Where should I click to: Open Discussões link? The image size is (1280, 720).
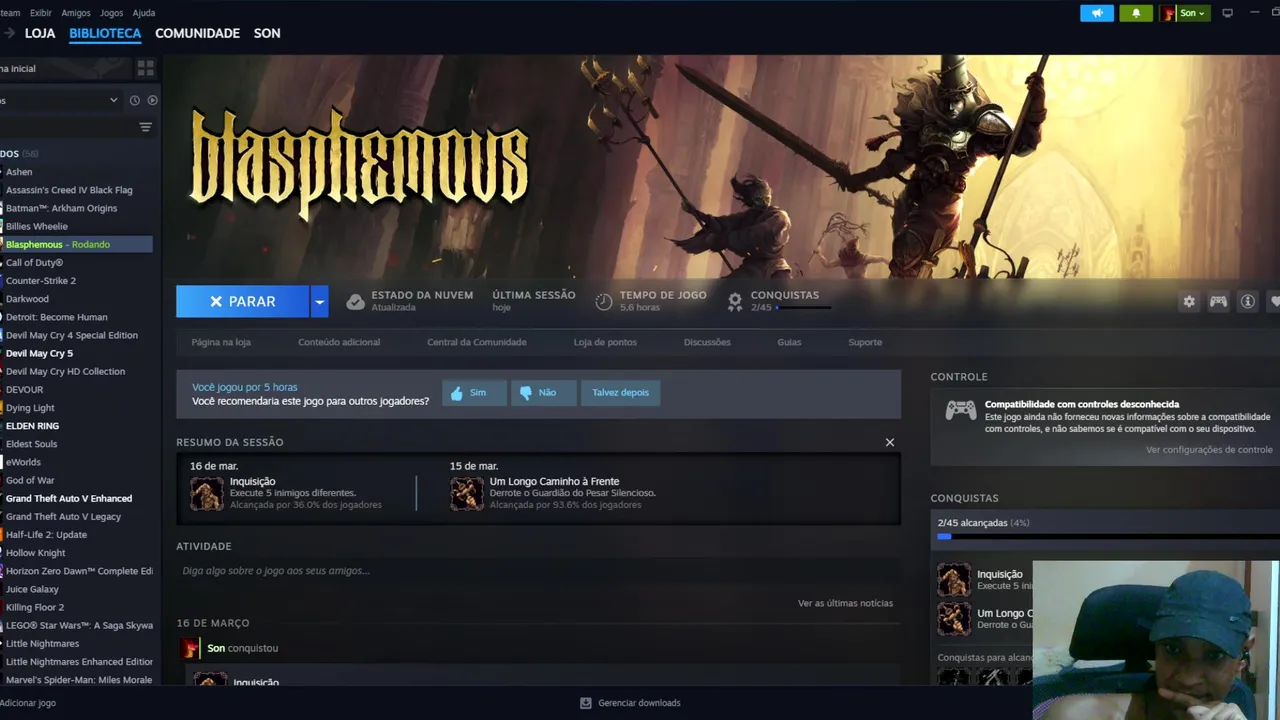(707, 342)
